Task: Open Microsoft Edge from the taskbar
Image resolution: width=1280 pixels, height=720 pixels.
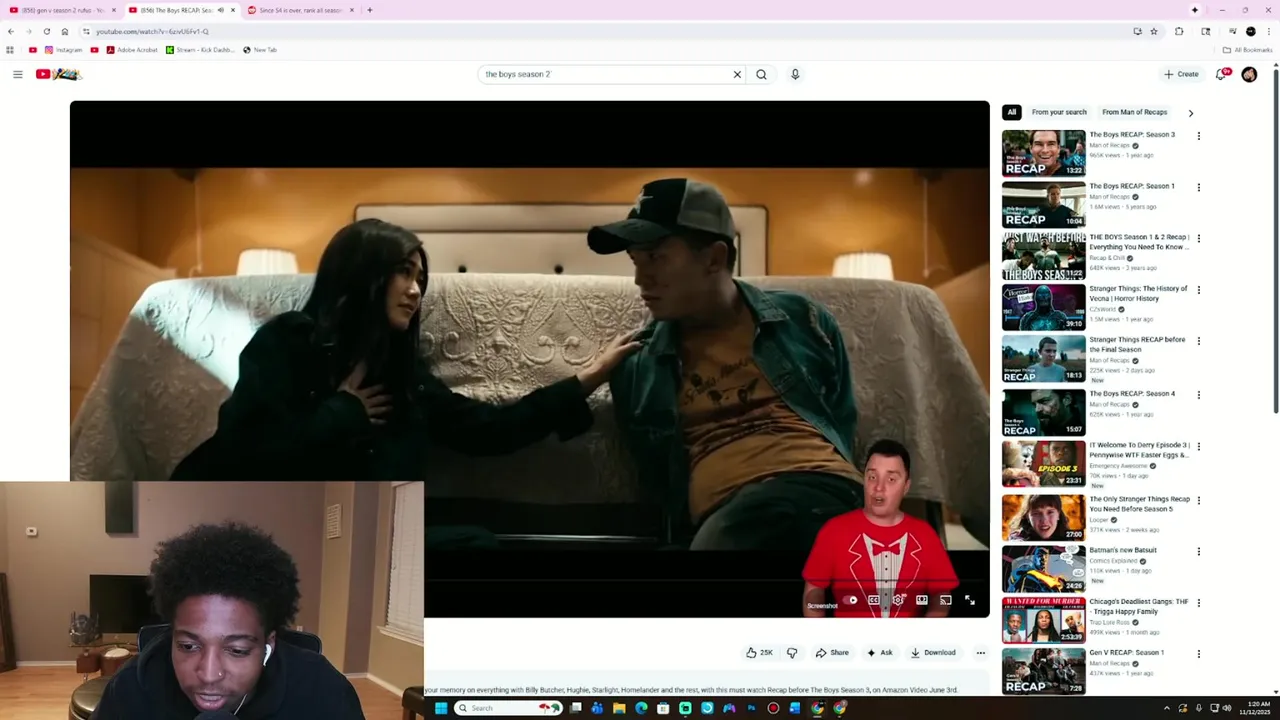Action: point(641,708)
